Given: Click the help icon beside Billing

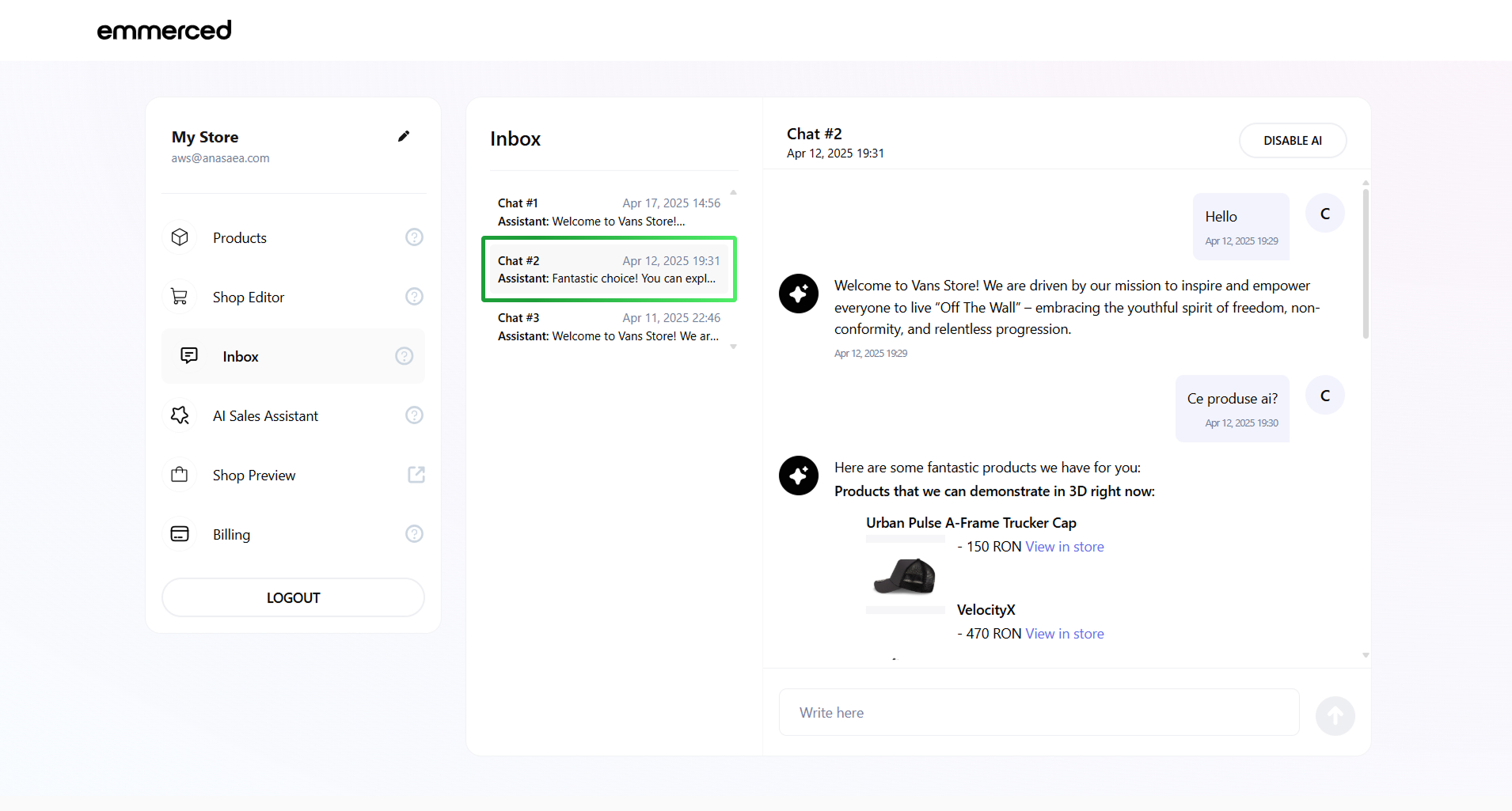Looking at the screenshot, I should (414, 534).
